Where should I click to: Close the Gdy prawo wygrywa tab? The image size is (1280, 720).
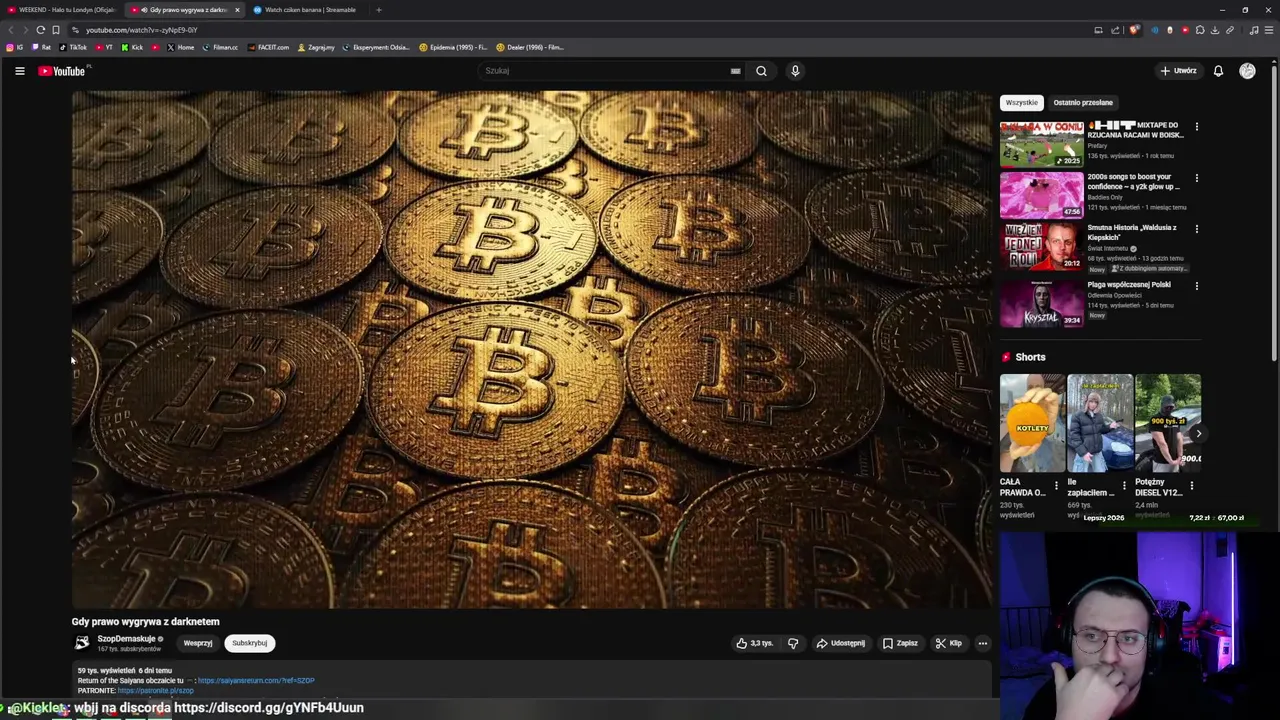tap(237, 10)
